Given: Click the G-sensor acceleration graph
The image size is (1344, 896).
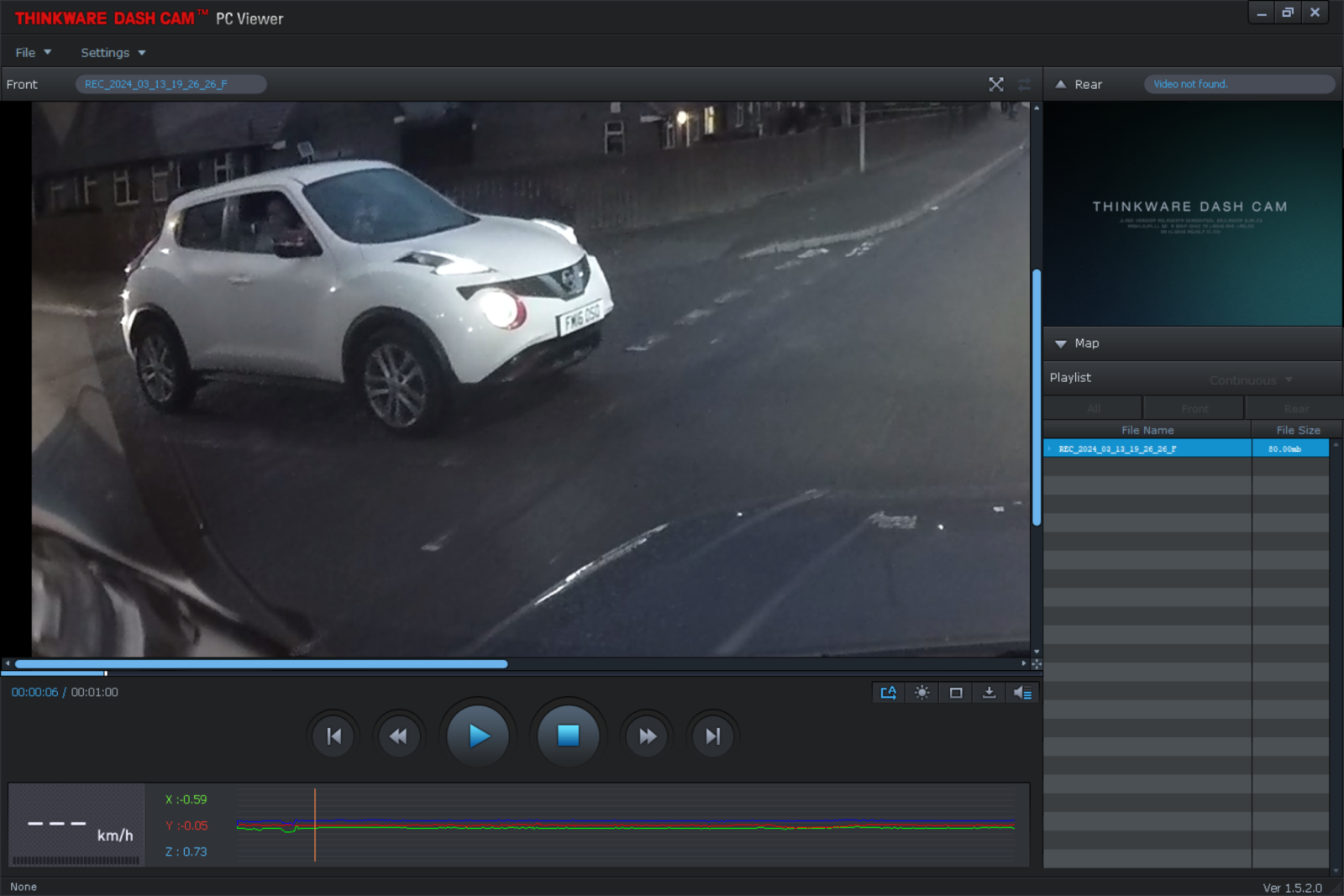Looking at the screenshot, I should point(626,825).
